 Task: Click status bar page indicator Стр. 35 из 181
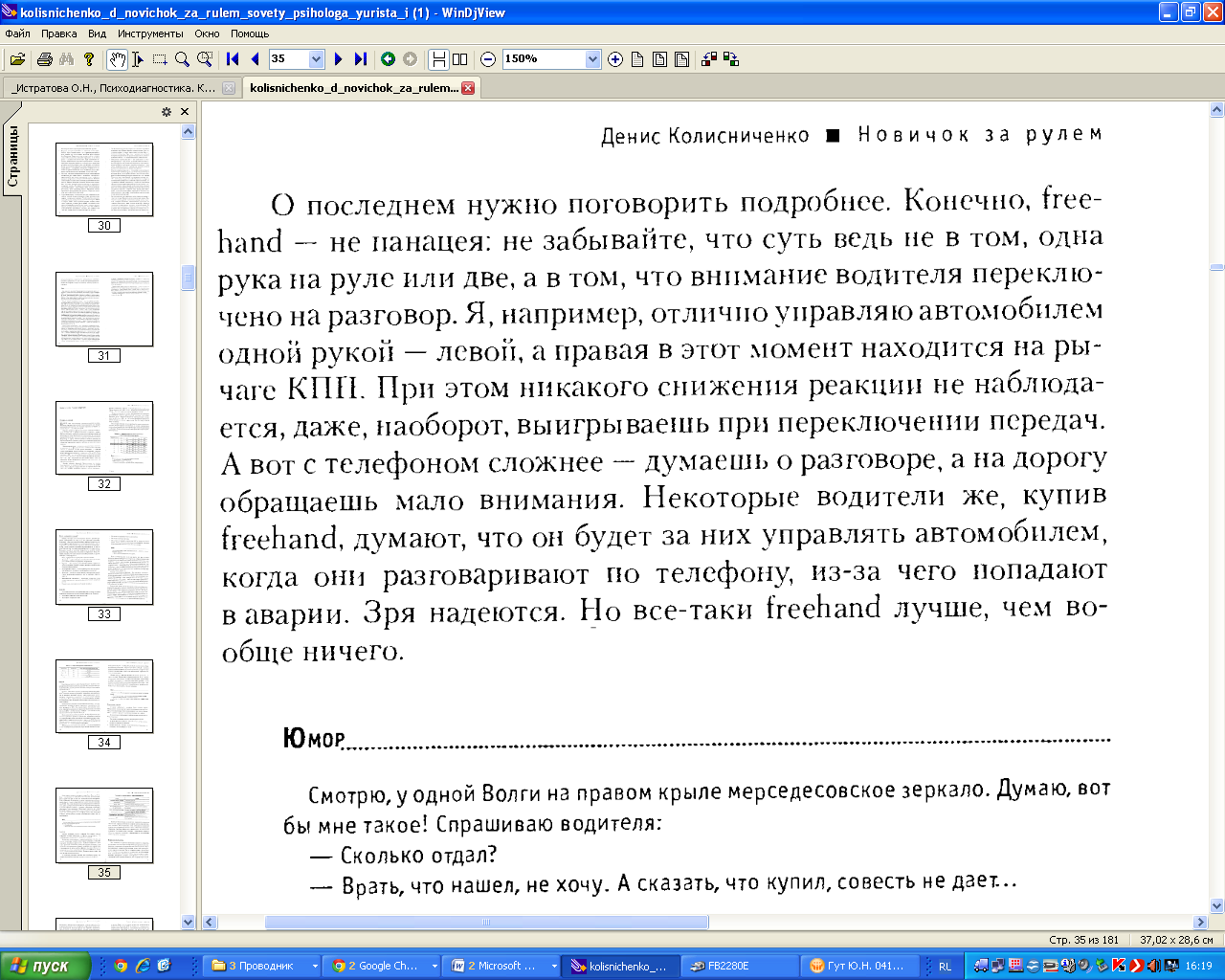1083,940
